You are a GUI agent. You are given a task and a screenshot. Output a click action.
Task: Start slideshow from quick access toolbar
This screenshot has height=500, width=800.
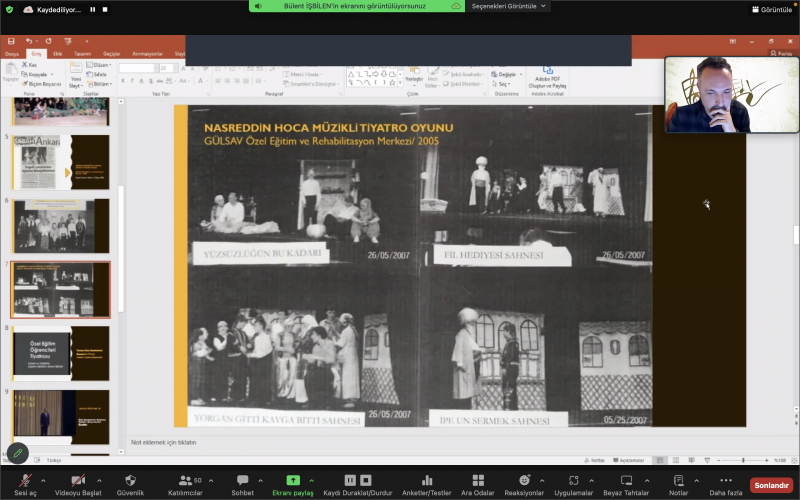click(x=68, y=41)
